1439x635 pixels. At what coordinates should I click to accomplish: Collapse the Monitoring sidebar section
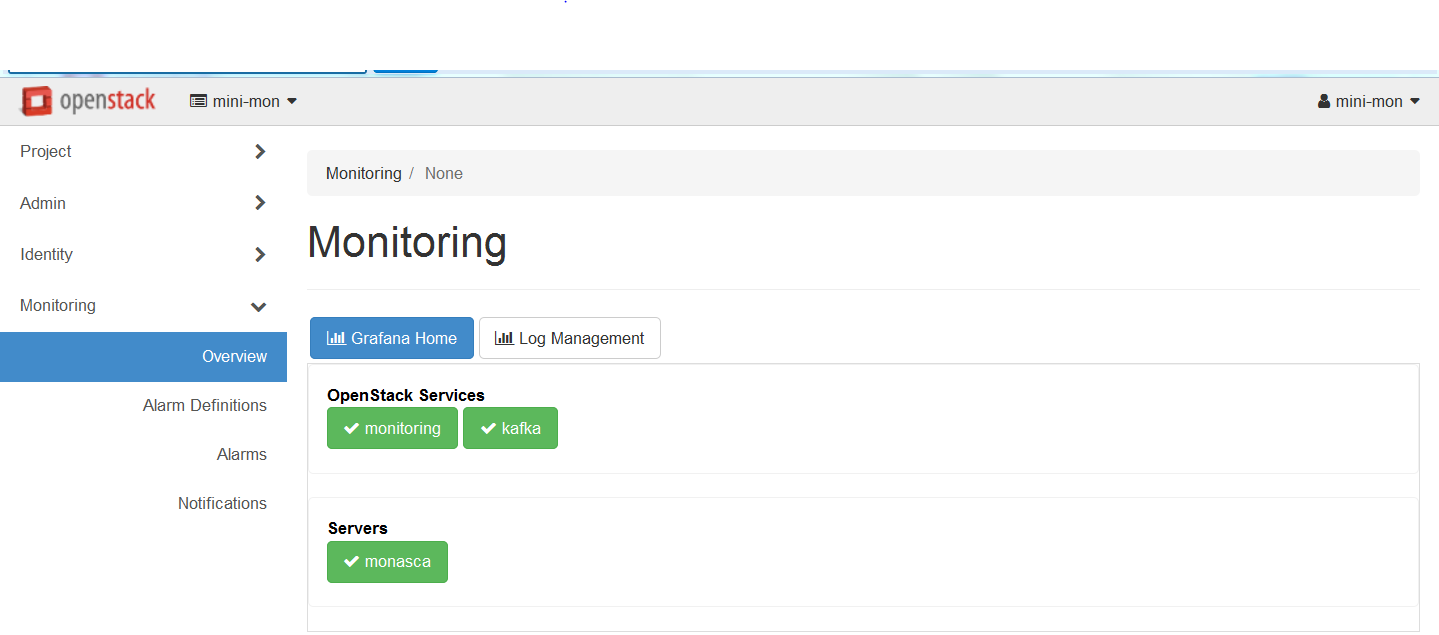click(143, 305)
